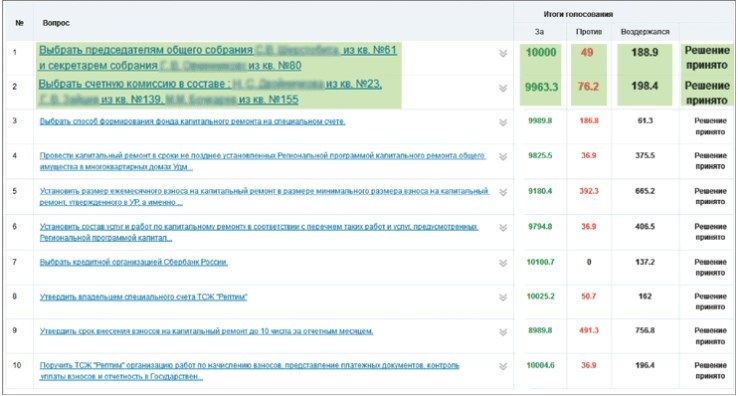Click the '№' column header
The width and height of the screenshot is (738, 396).
click(19, 23)
